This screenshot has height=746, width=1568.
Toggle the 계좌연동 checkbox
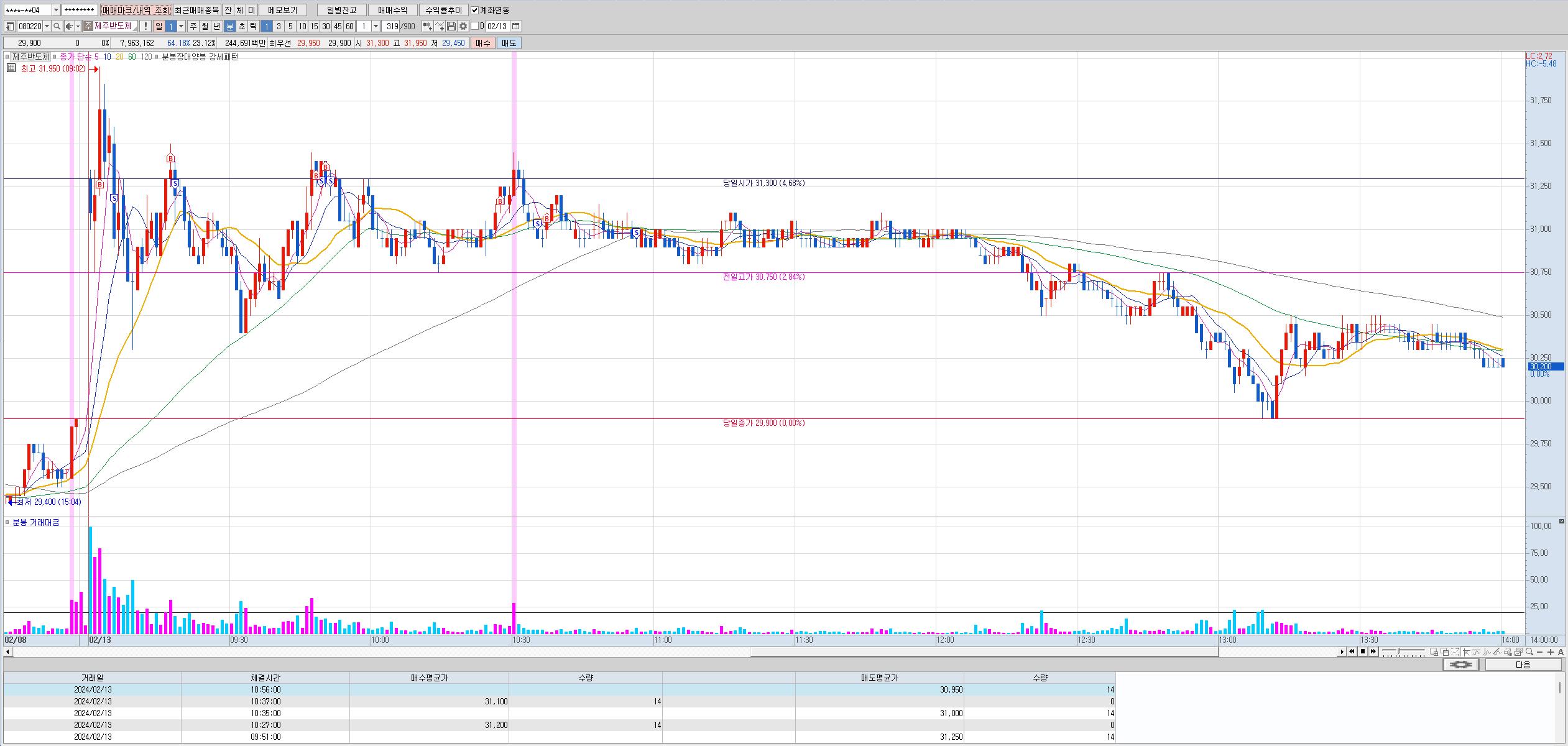click(475, 10)
